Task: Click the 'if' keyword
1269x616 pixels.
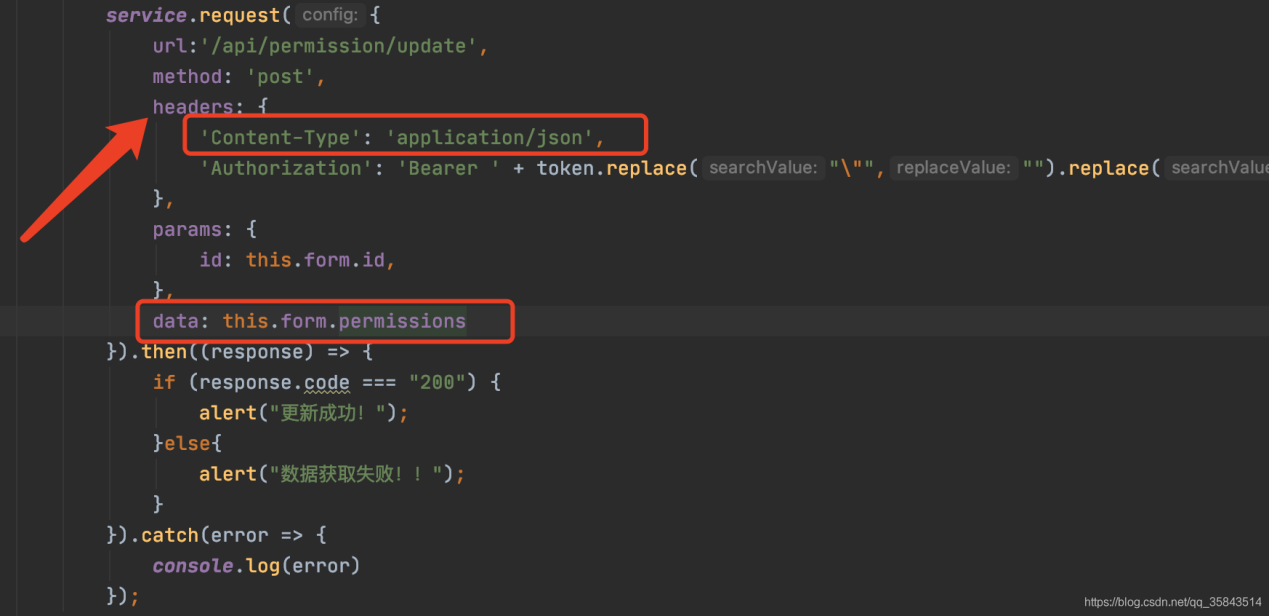Action: click(x=164, y=382)
